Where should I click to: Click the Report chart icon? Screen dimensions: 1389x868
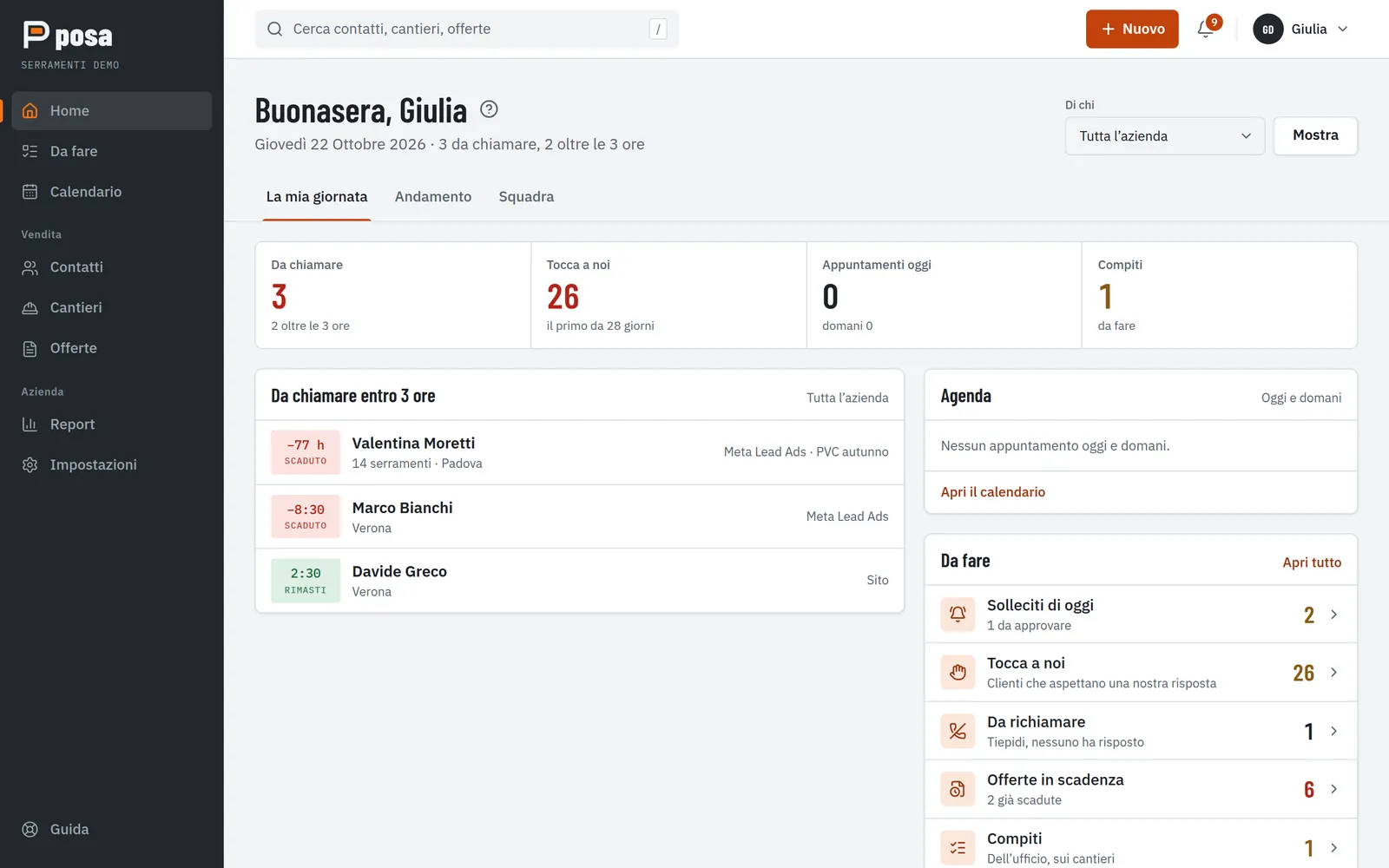[30, 424]
